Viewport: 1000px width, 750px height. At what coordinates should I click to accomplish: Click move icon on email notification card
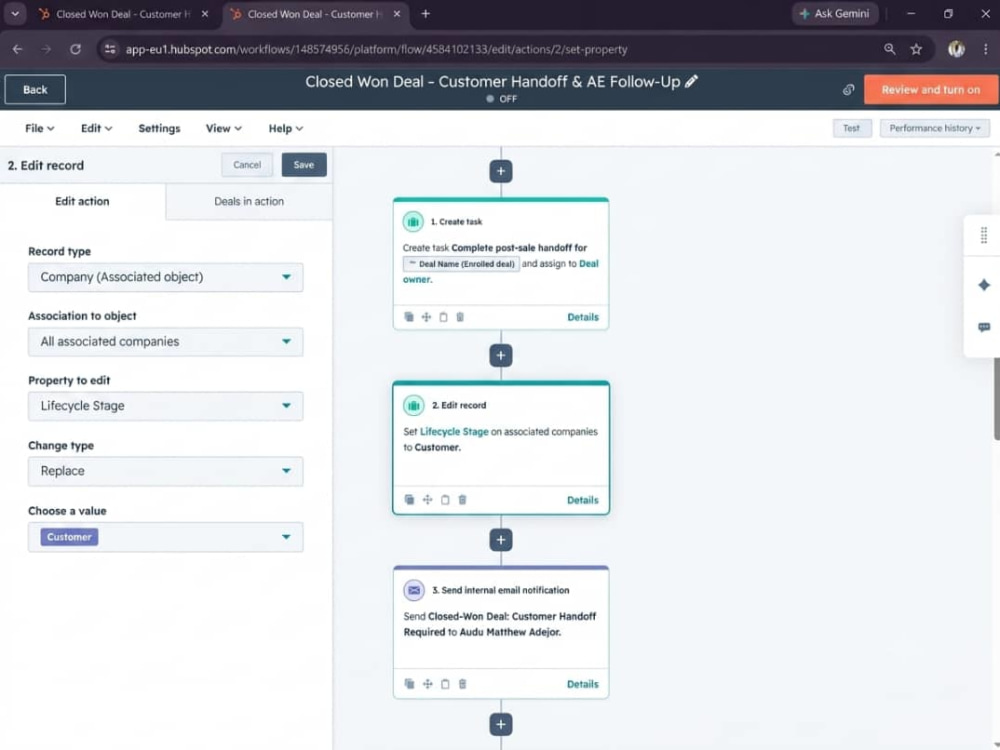click(427, 684)
